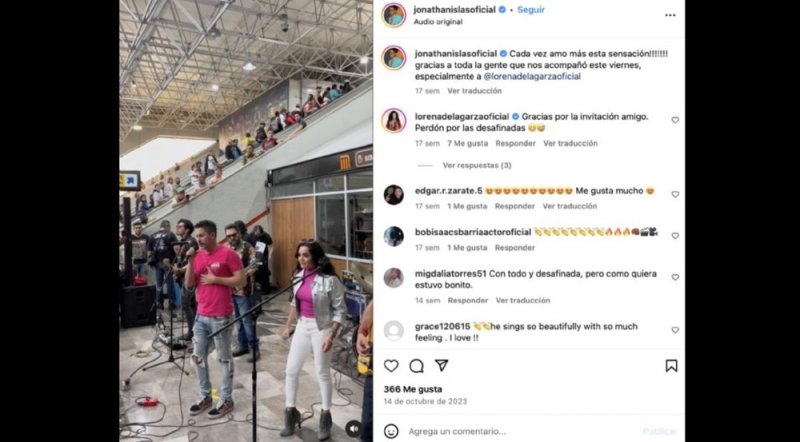This screenshot has height=442, width=800.
Task: View the 366 Me gusta likes list
Action: coord(413,389)
